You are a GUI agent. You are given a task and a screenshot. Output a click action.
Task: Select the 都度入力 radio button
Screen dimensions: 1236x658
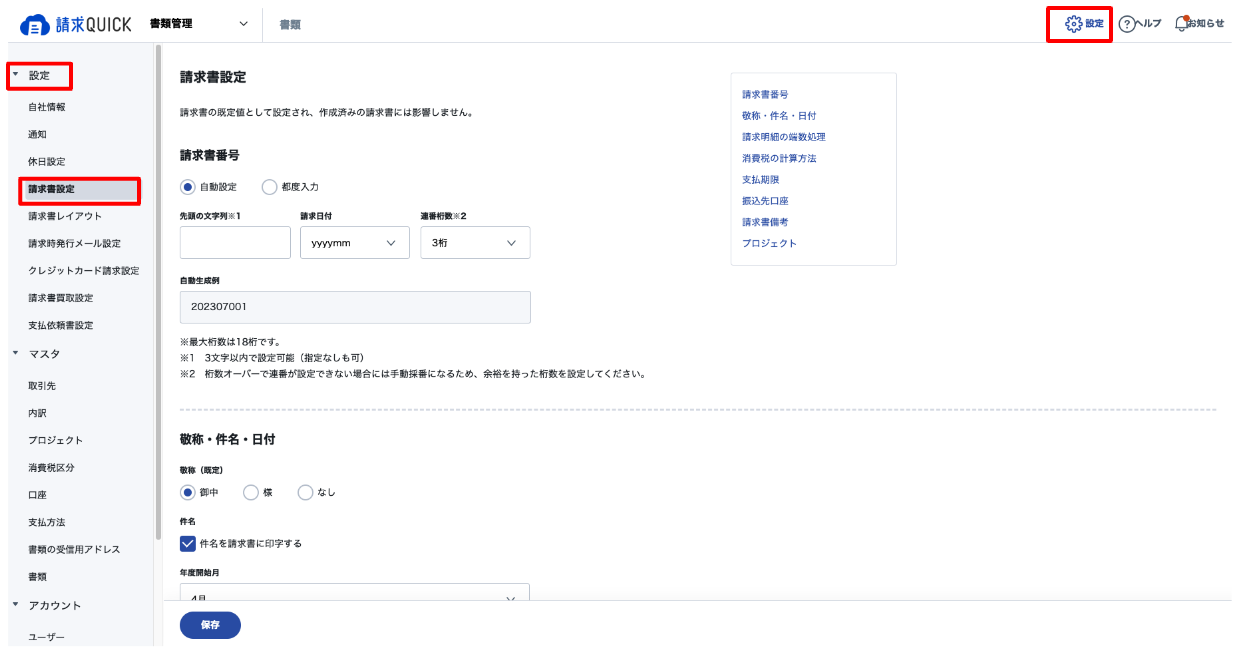[269, 186]
